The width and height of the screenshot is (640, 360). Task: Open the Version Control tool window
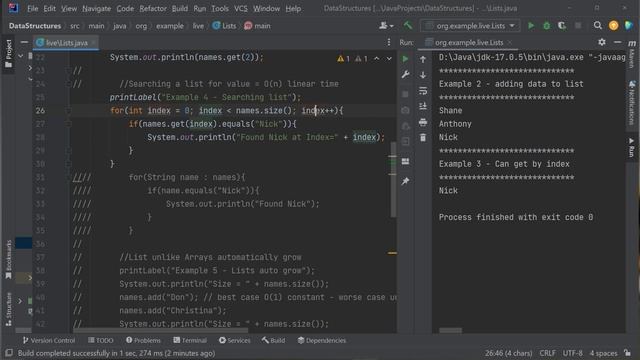[49, 340]
